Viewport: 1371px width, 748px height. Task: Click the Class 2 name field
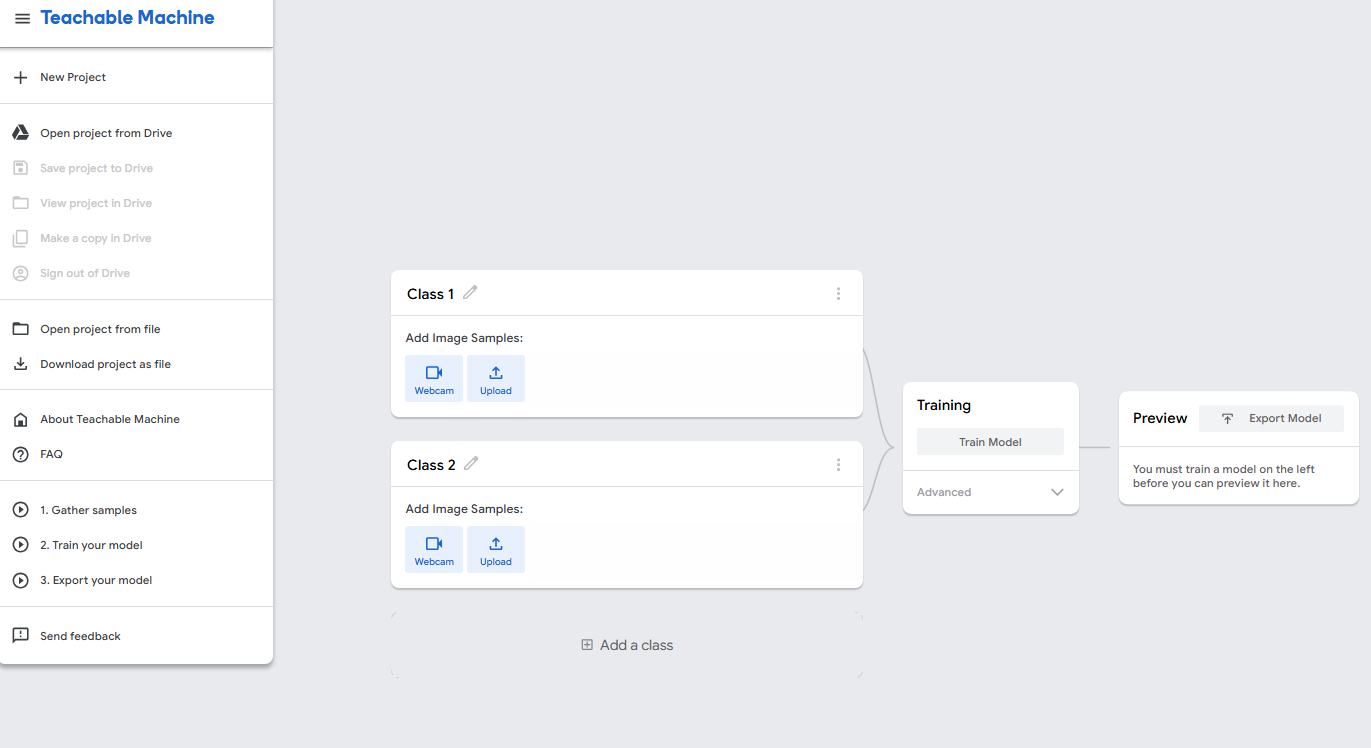(x=431, y=465)
